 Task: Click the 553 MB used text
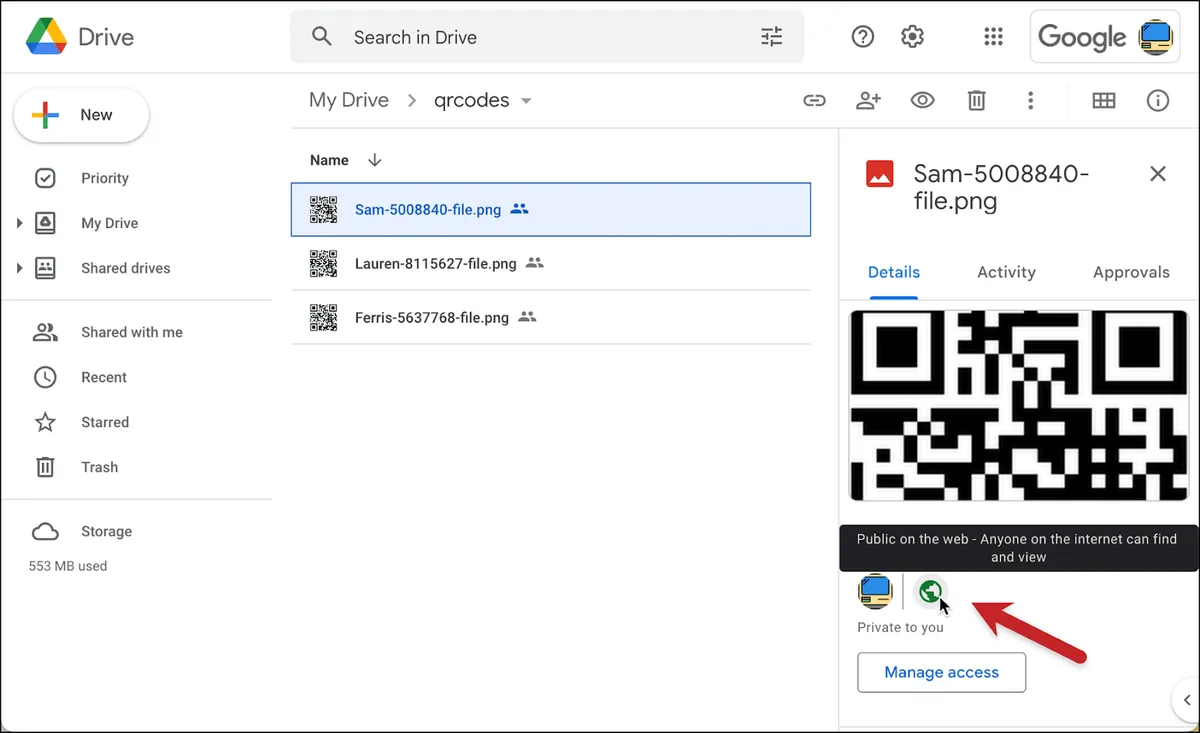click(x=68, y=566)
